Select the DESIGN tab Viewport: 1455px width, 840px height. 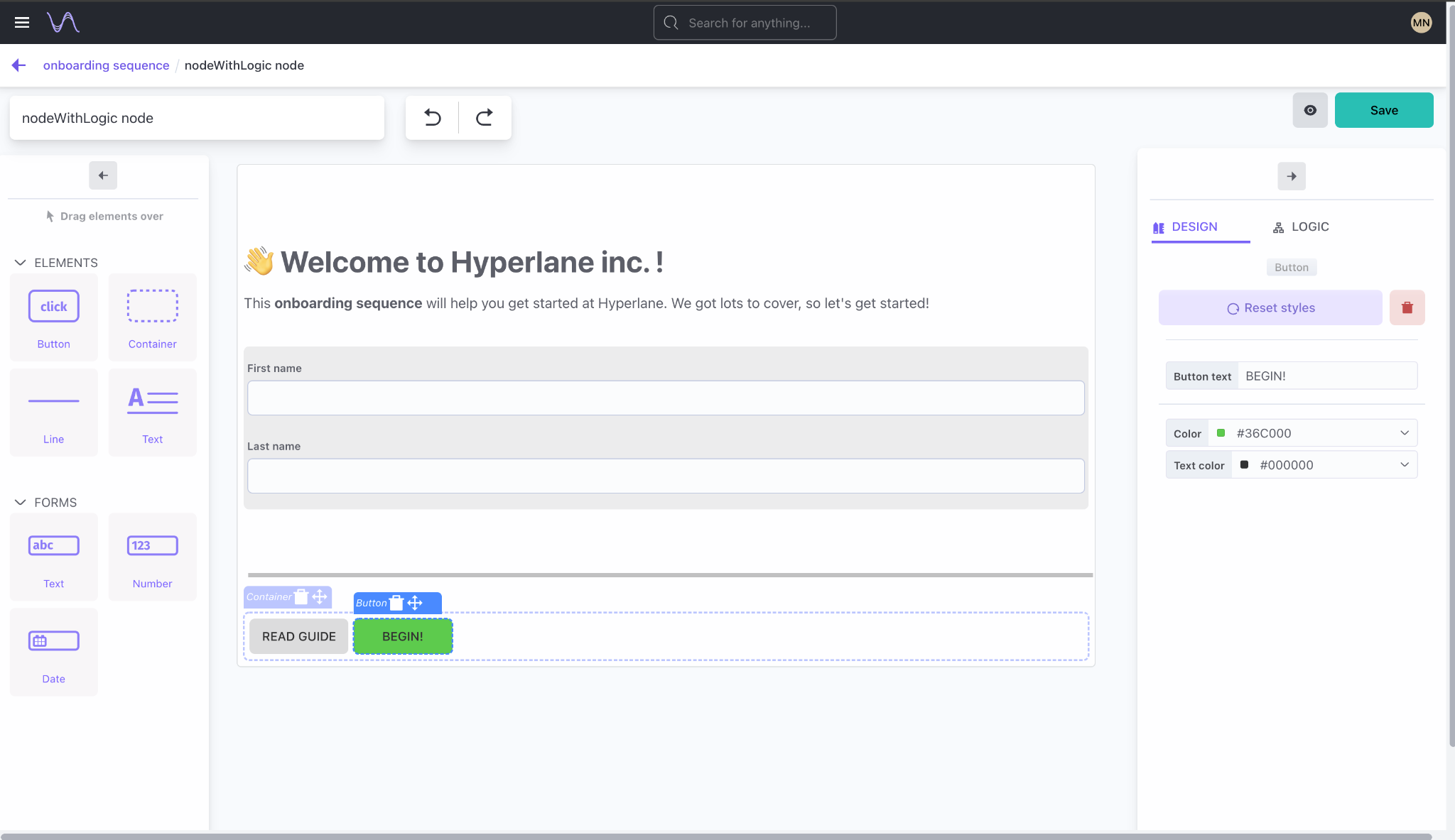click(x=1200, y=227)
